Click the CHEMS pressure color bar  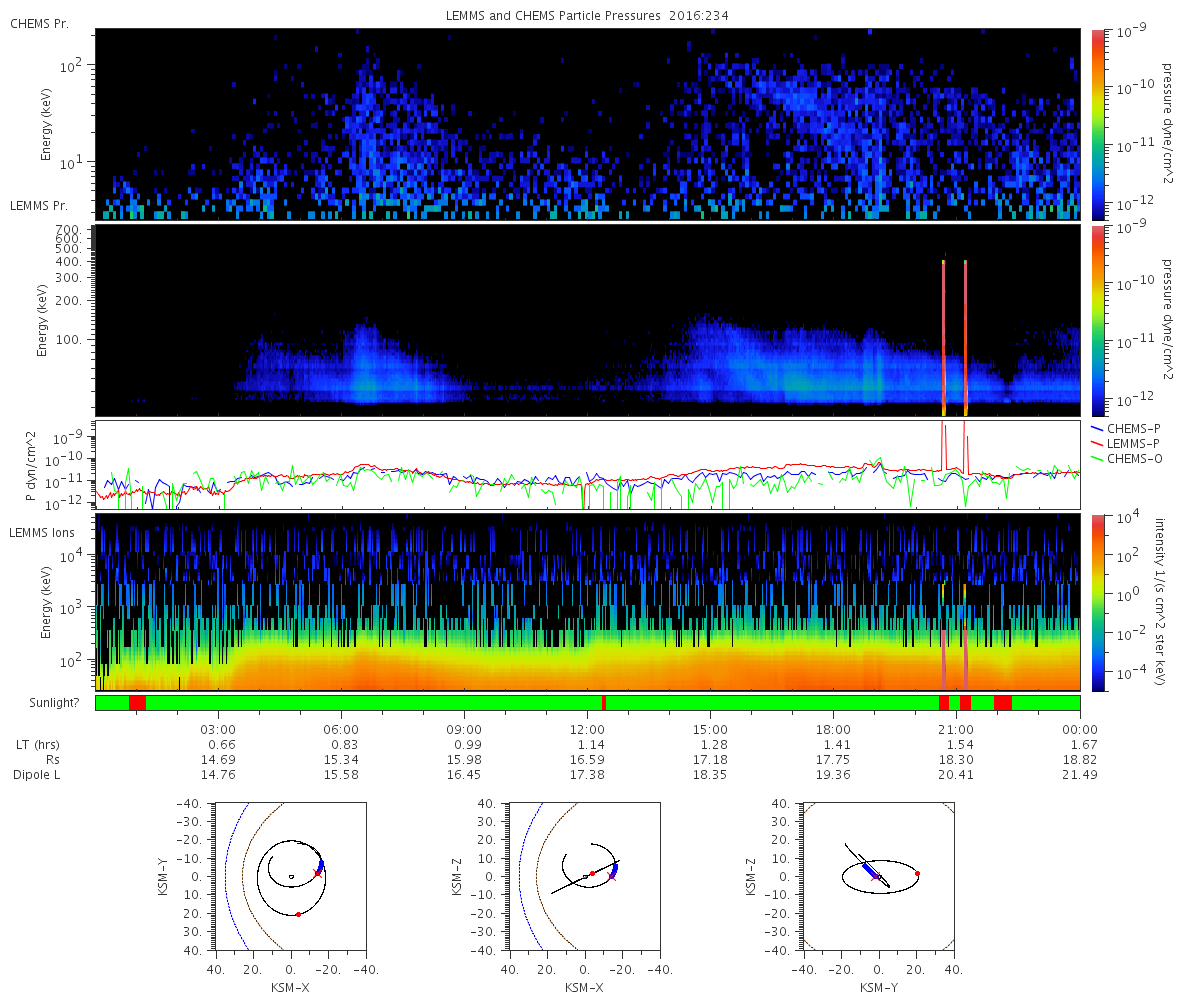coord(1098,124)
